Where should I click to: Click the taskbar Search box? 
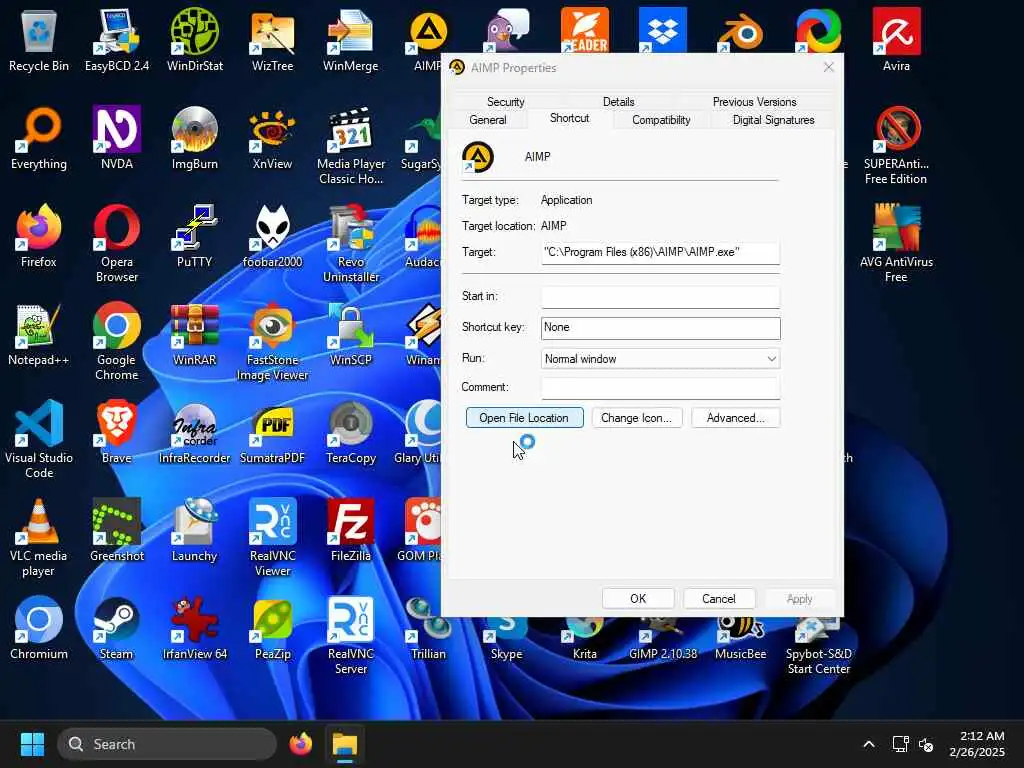point(167,744)
